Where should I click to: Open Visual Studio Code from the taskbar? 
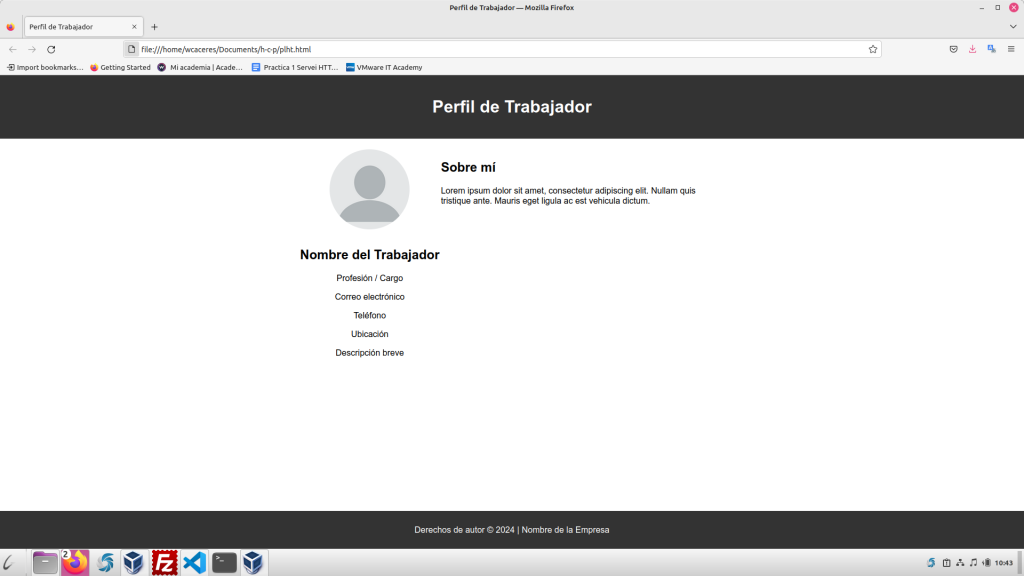(x=194, y=563)
